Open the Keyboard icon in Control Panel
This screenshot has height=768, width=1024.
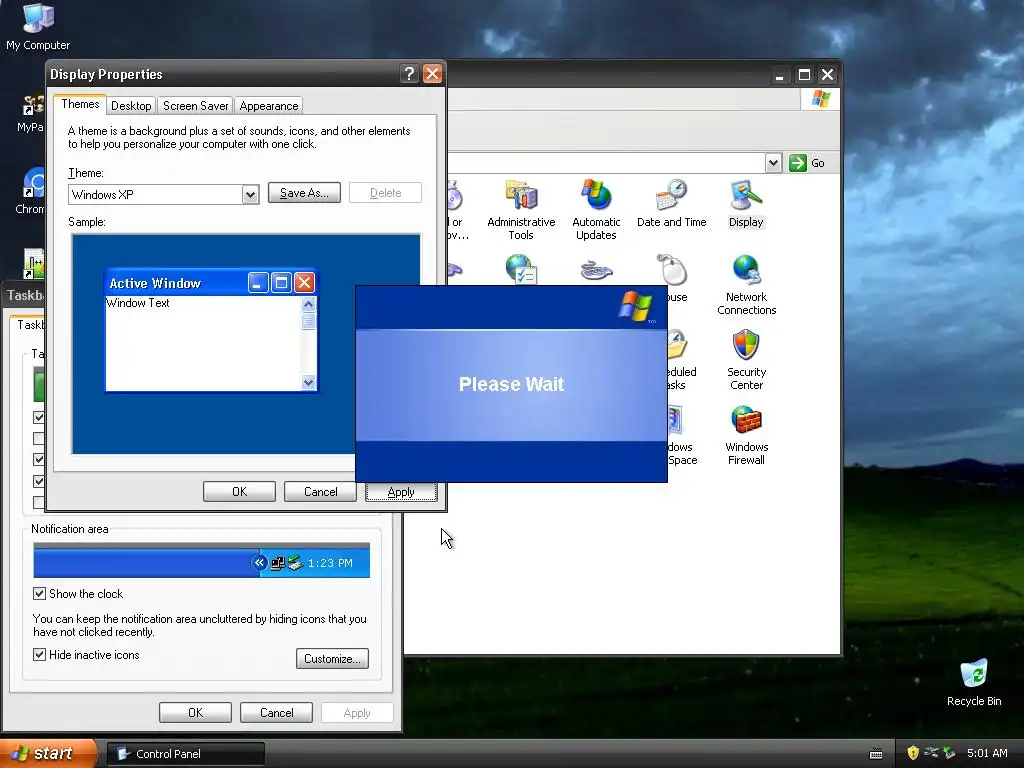tap(596, 270)
